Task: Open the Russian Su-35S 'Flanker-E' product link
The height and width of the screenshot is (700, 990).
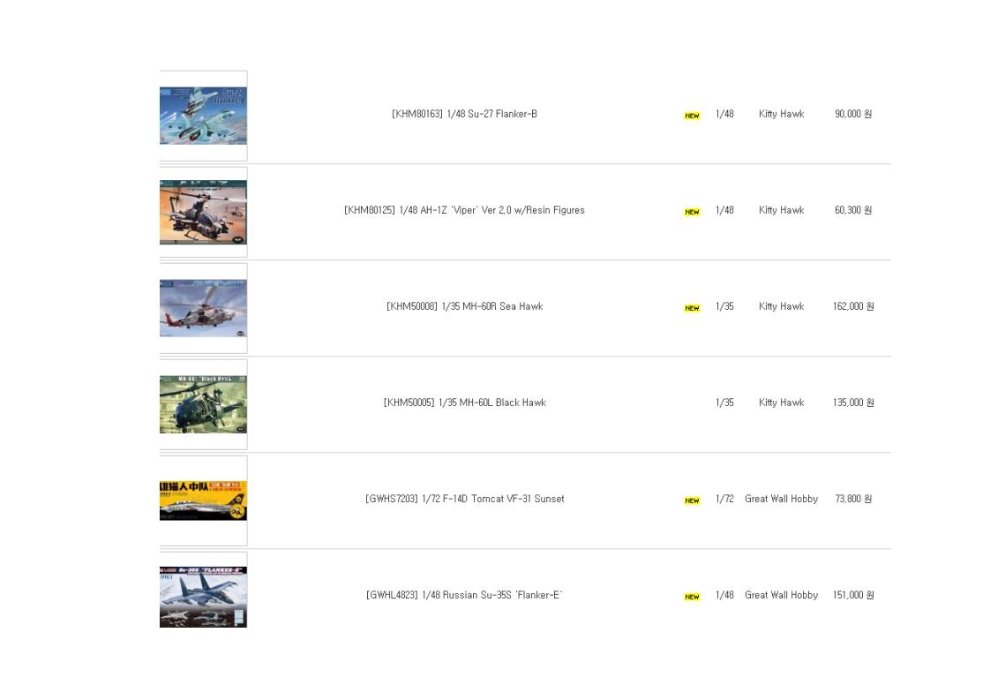Action: pyautogui.click(x=464, y=594)
